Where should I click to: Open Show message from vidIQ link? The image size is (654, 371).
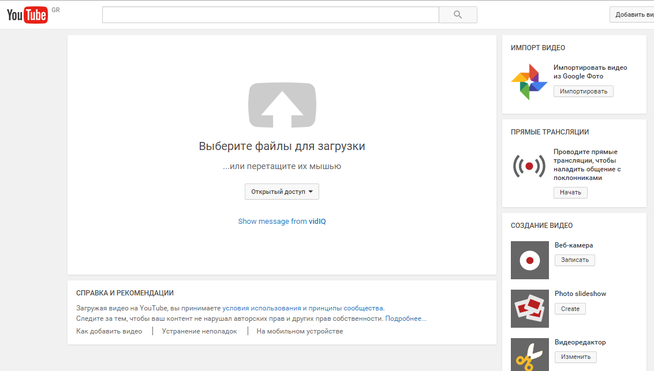pos(282,221)
